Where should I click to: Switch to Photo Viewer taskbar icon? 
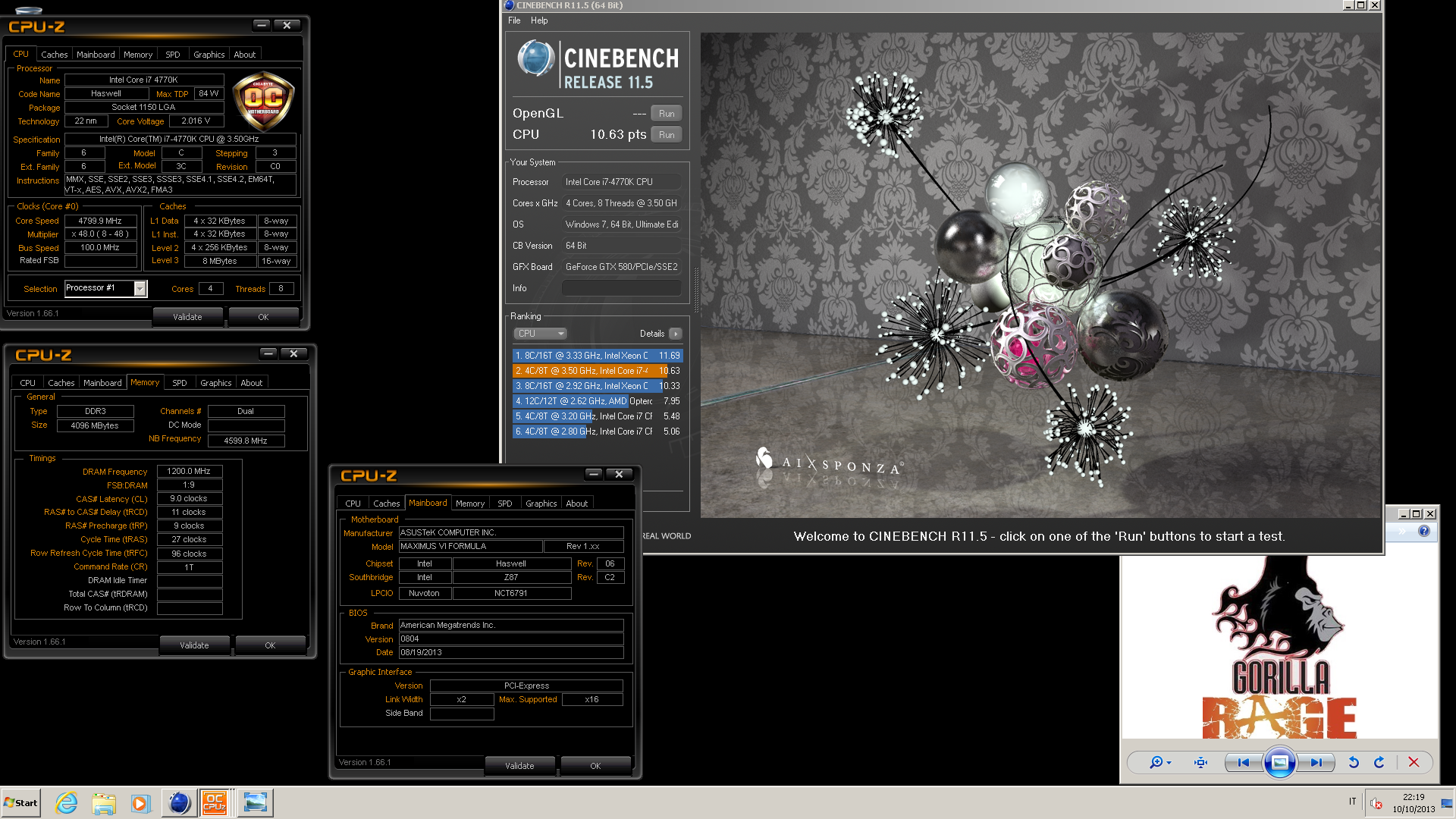coord(256,802)
